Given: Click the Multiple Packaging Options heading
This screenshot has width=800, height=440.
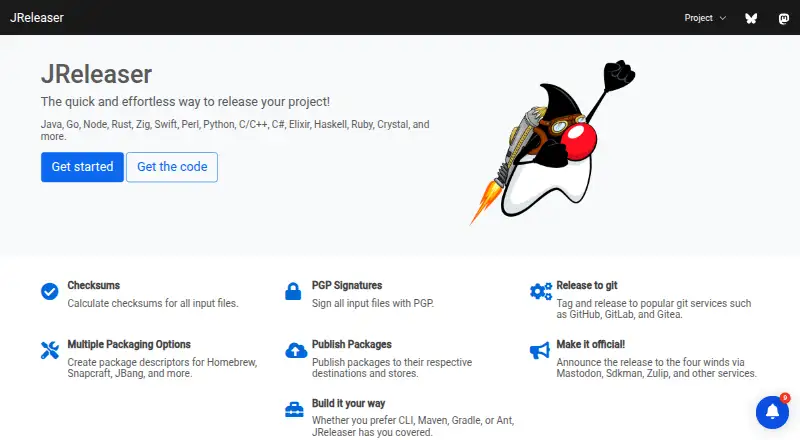Looking at the screenshot, I should pos(129,345).
